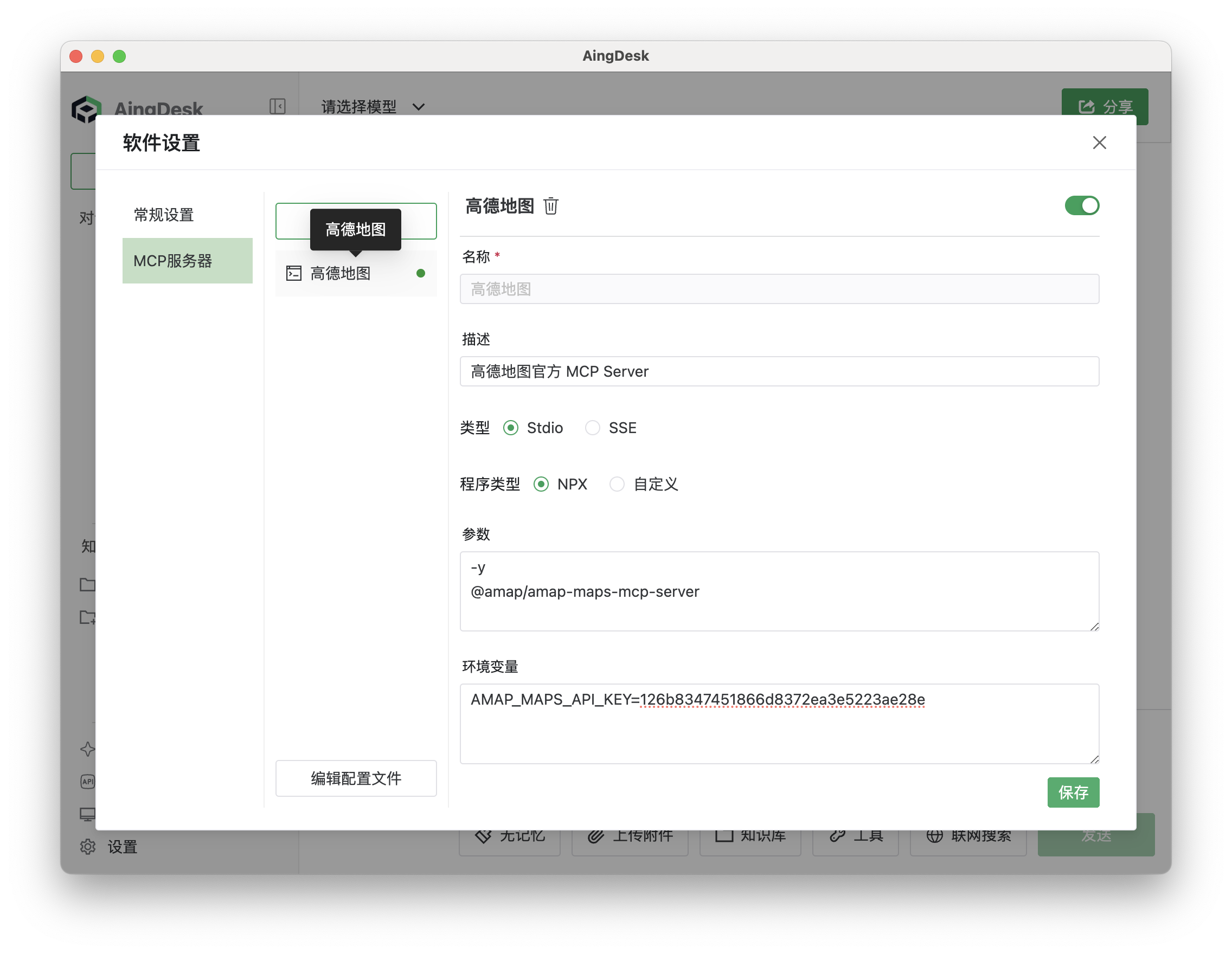Click the 保存 button
Image resolution: width=1232 pixels, height=954 pixels.
tap(1073, 792)
